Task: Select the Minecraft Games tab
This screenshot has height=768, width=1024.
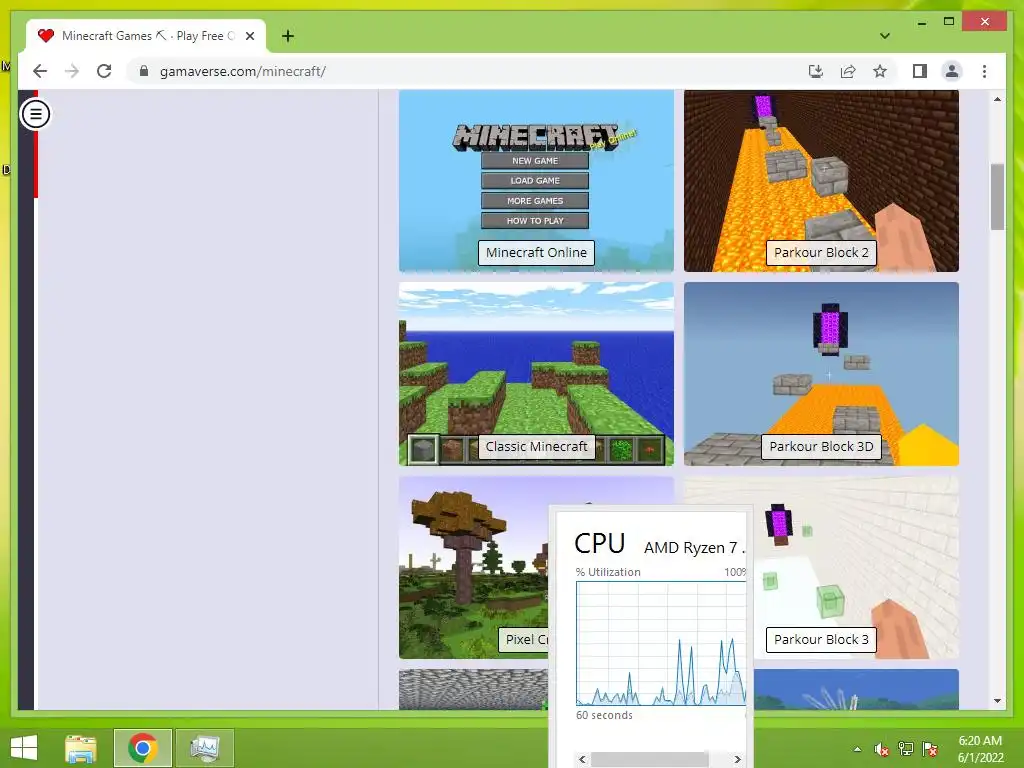Action: pos(146,36)
